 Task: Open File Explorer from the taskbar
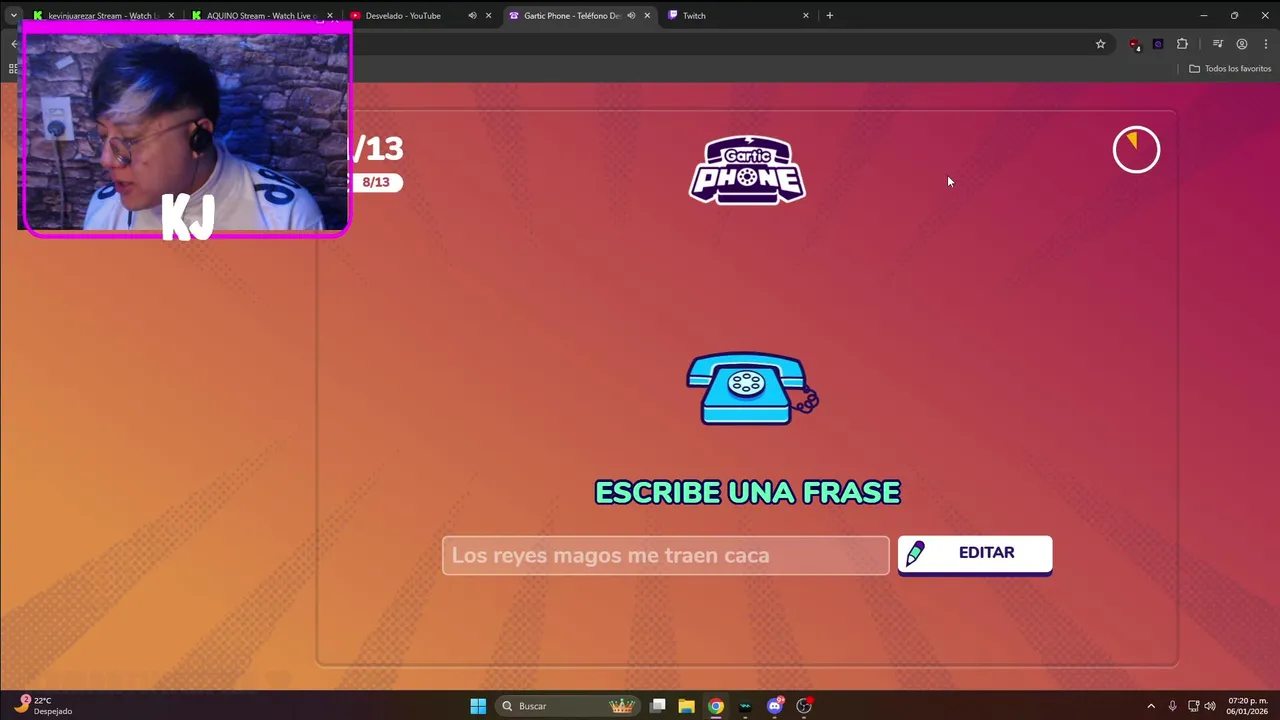[x=686, y=706]
